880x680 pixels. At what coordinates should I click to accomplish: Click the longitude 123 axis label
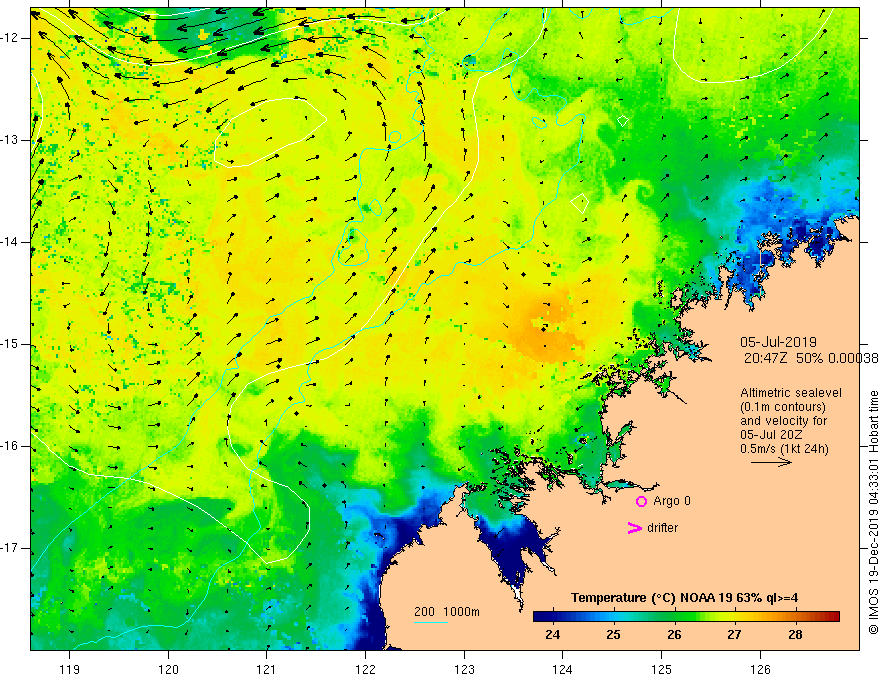464,669
